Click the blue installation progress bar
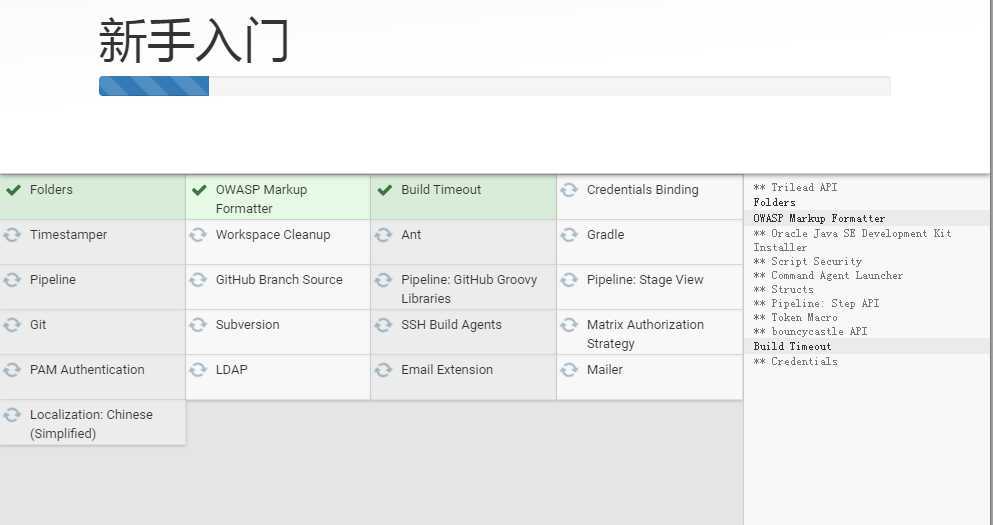993x525 pixels. [154, 86]
